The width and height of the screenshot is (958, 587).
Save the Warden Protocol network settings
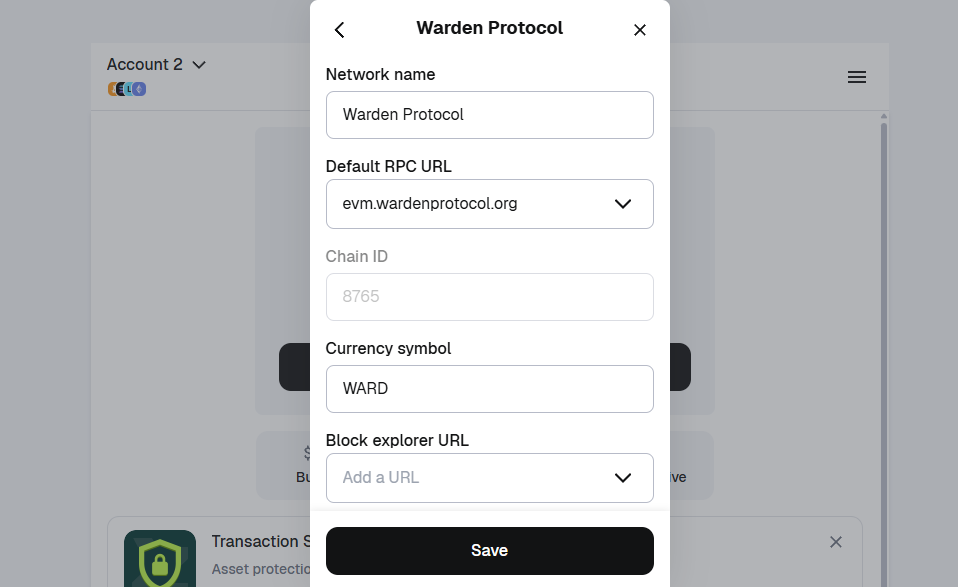[489, 550]
